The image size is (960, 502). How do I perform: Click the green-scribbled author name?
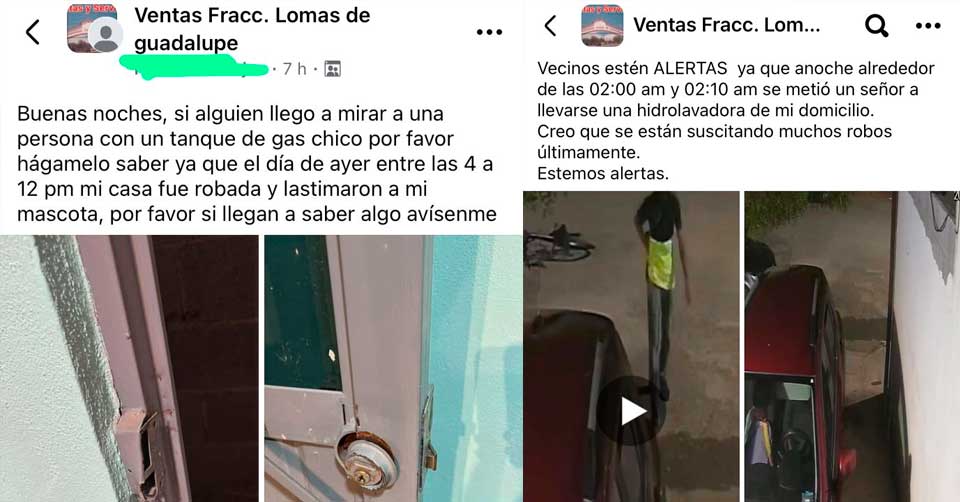(x=194, y=67)
